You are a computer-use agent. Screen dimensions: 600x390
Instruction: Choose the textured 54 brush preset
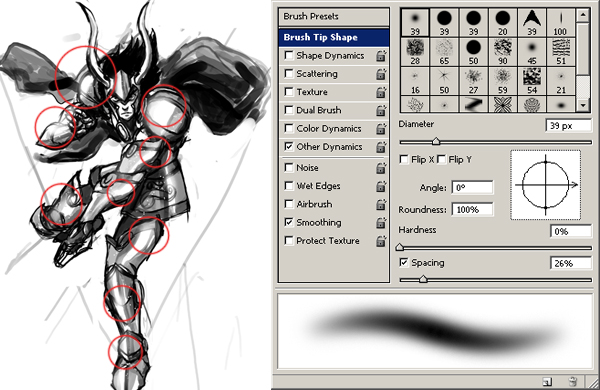point(532,81)
